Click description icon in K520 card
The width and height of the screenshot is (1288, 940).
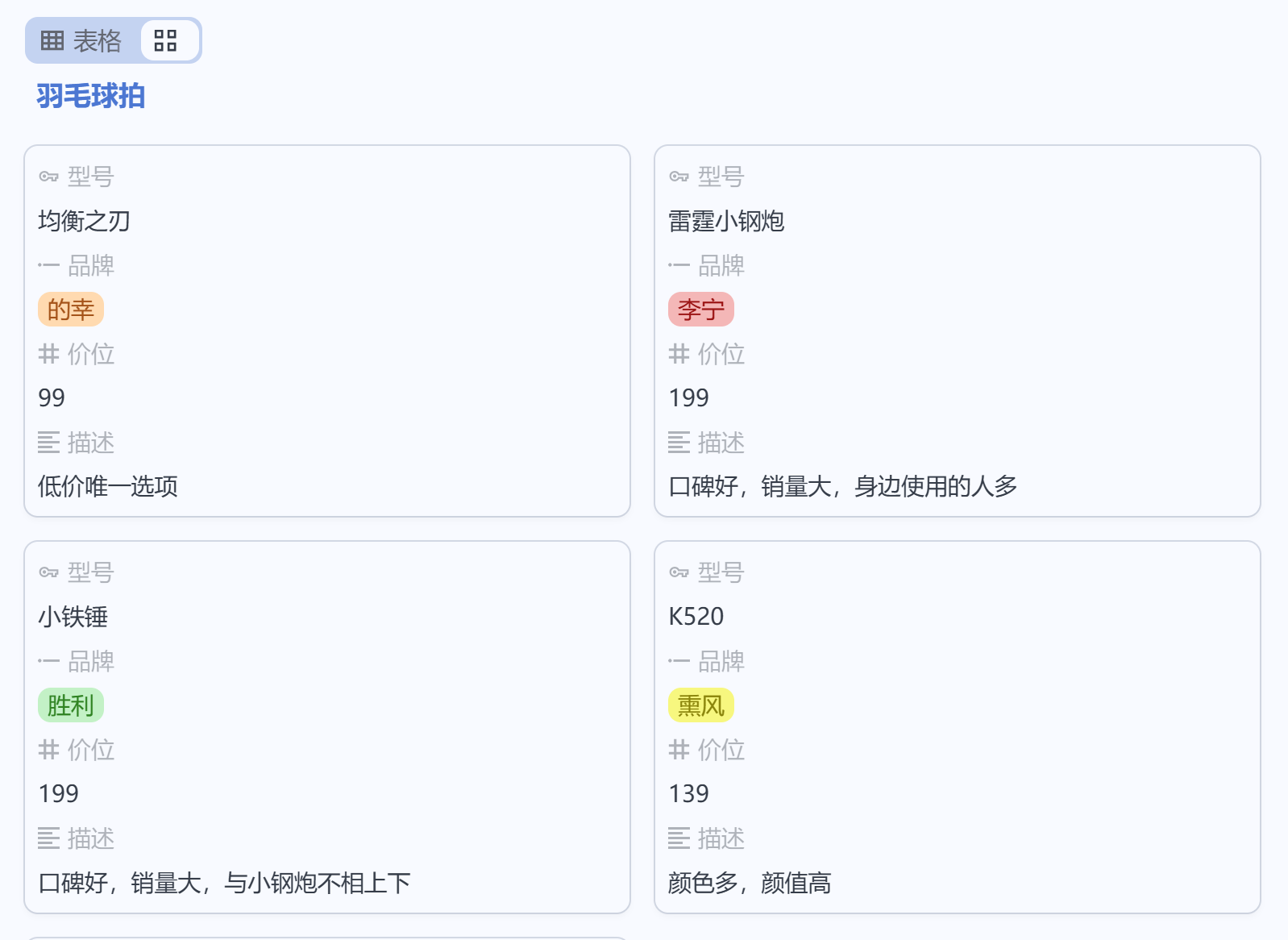(679, 838)
